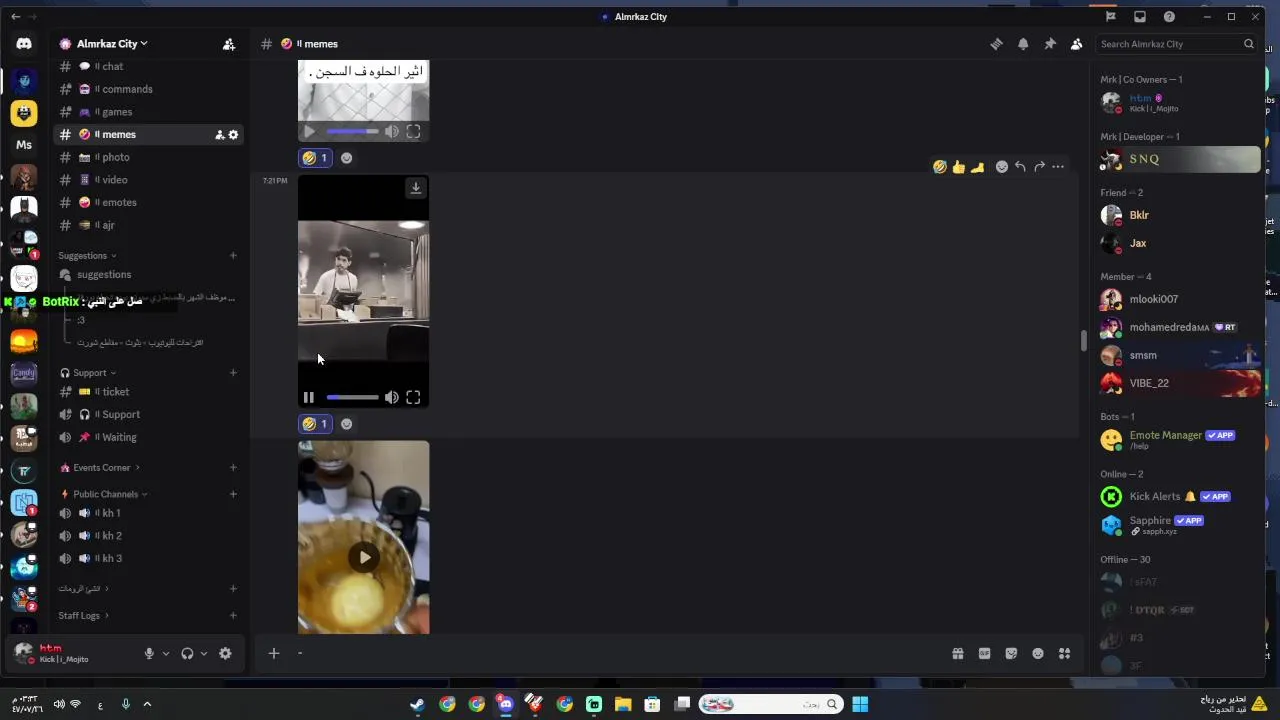
Task: Mute volume on the top video
Action: point(392,131)
